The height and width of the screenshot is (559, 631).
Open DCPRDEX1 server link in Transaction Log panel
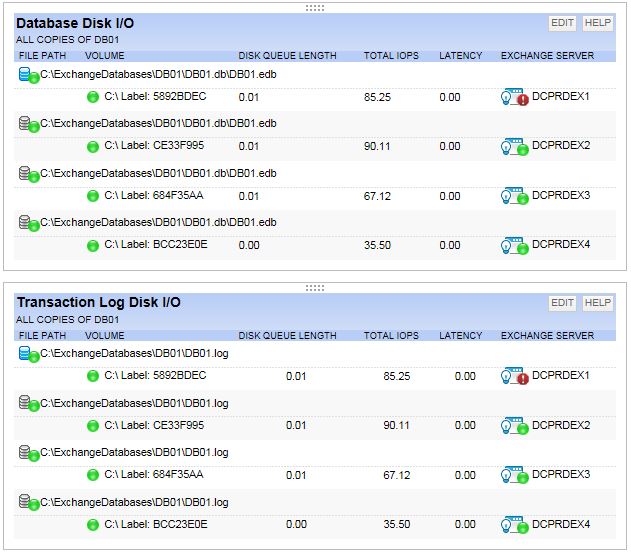click(561, 375)
